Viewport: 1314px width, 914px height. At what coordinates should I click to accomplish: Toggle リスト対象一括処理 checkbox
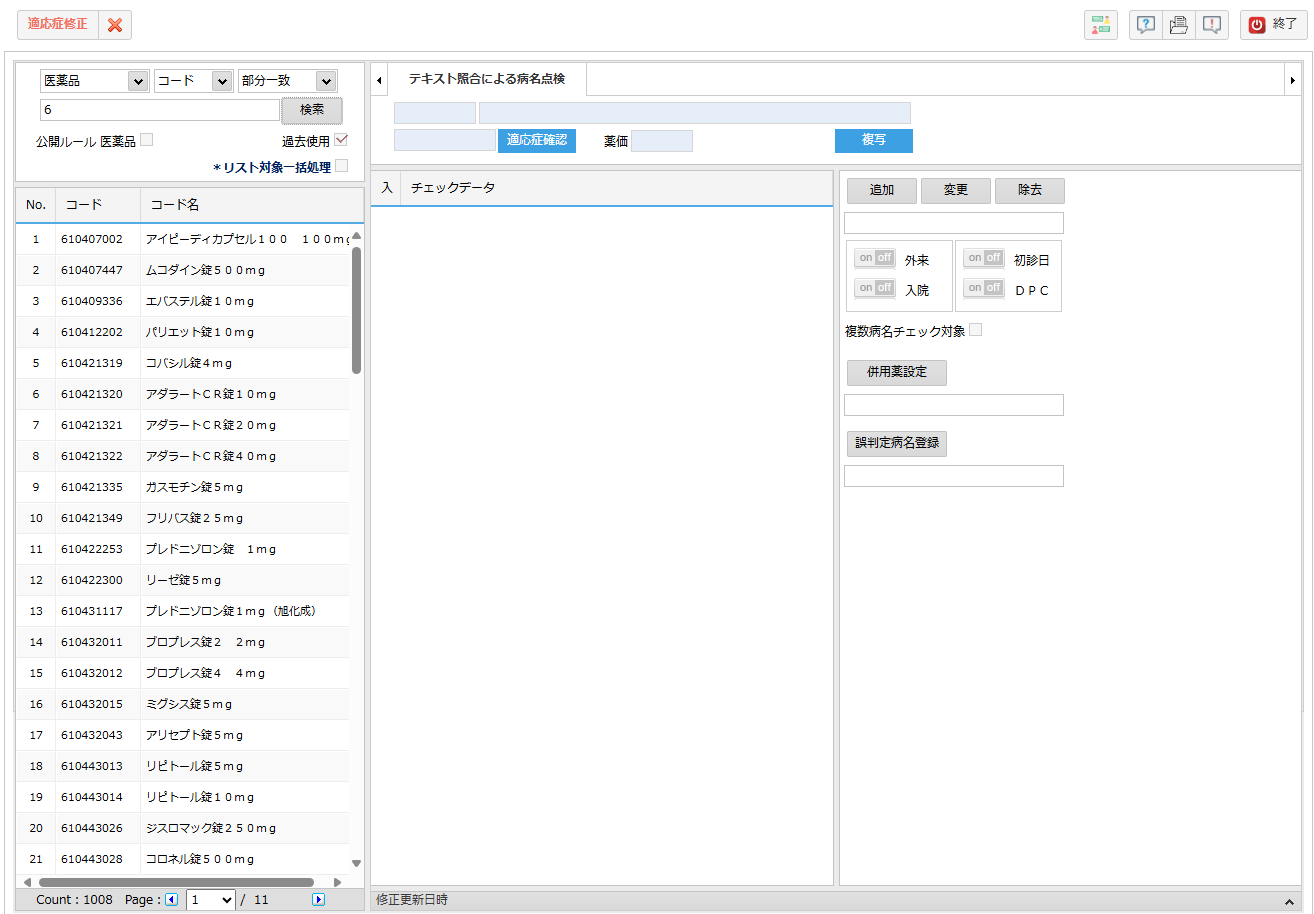[341, 166]
